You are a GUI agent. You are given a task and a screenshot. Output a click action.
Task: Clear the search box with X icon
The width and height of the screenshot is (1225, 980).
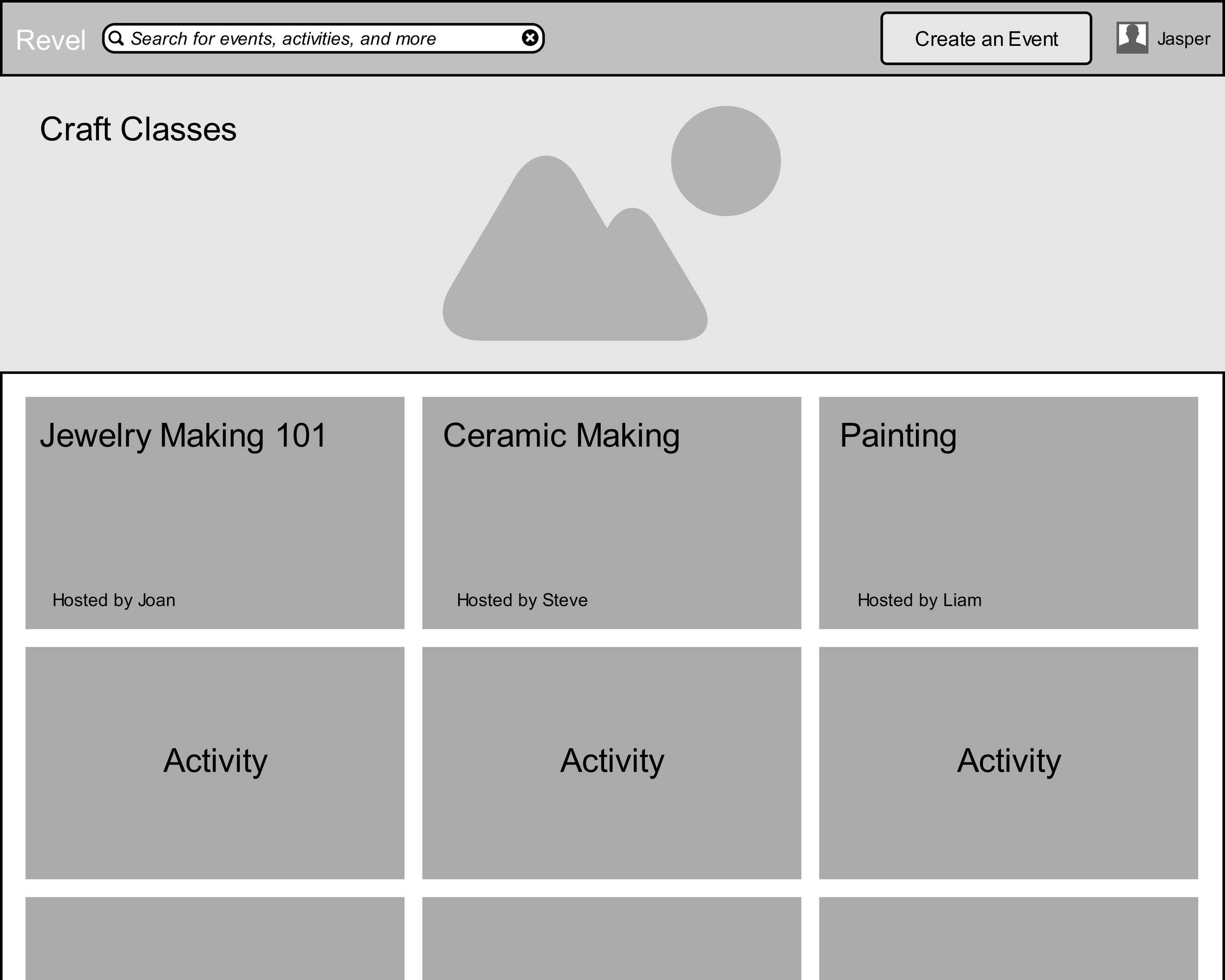point(530,38)
